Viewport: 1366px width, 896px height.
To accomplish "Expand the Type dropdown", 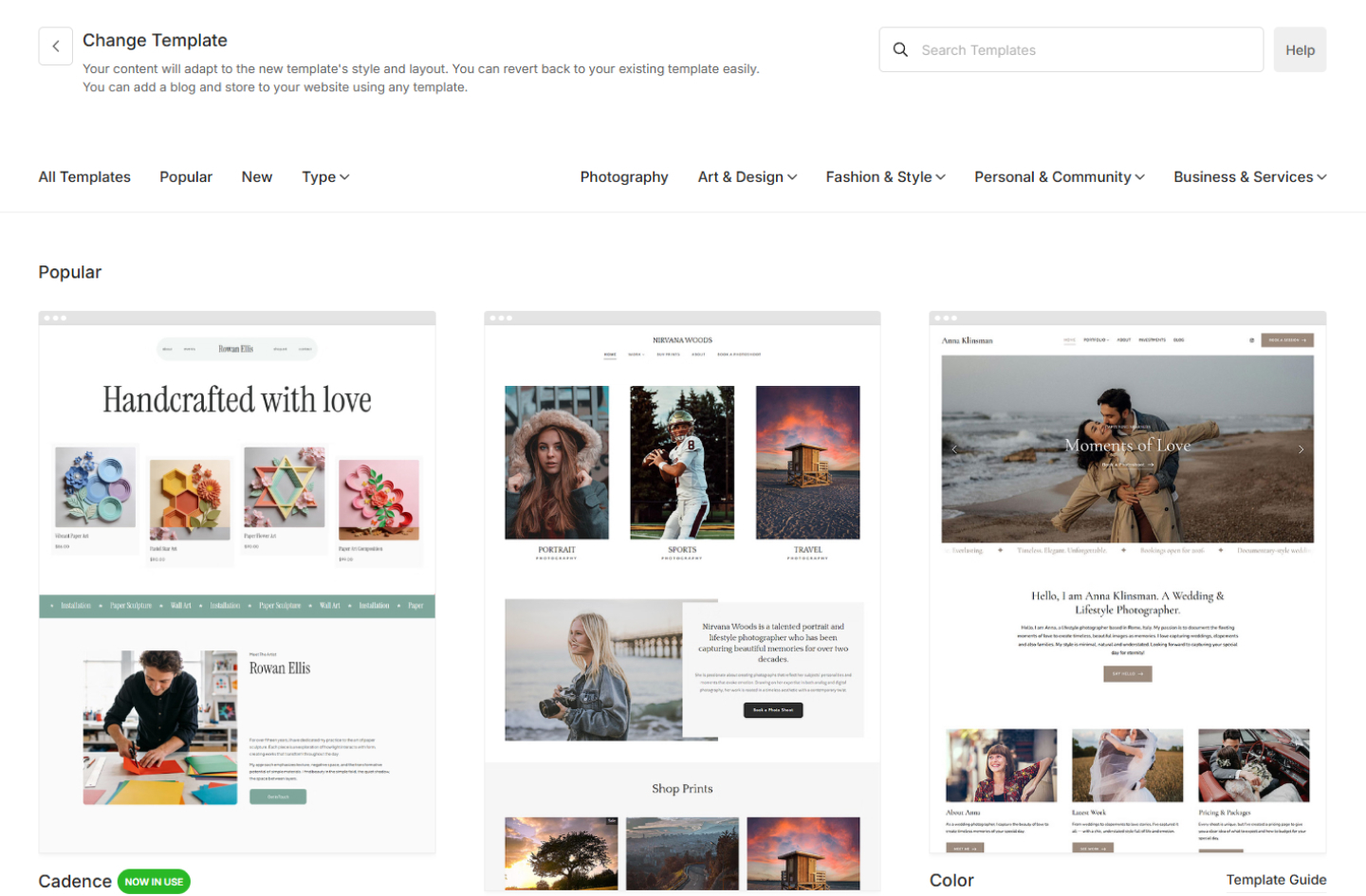I will [x=325, y=177].
